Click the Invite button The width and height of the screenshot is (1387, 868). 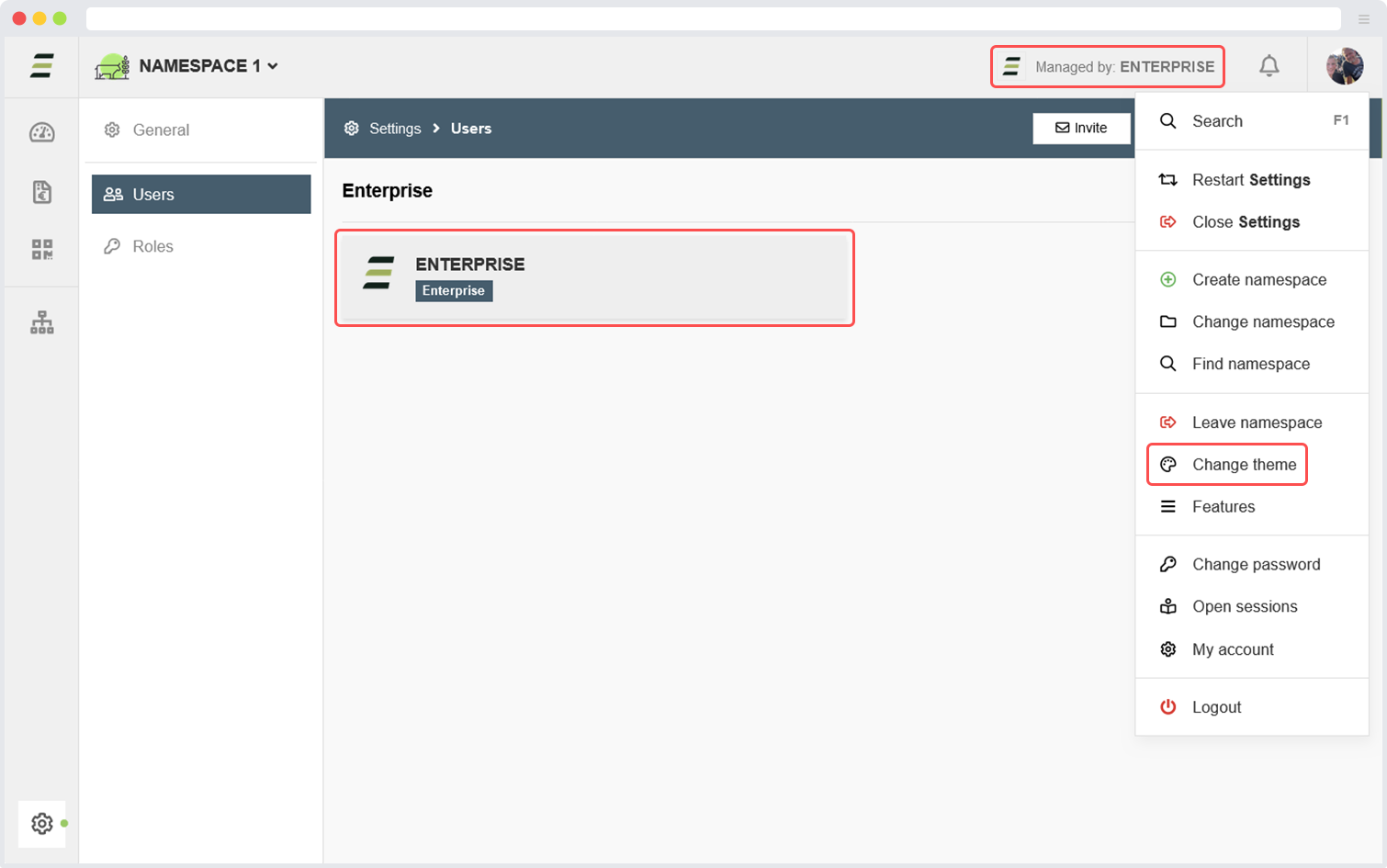[1081, 129]
